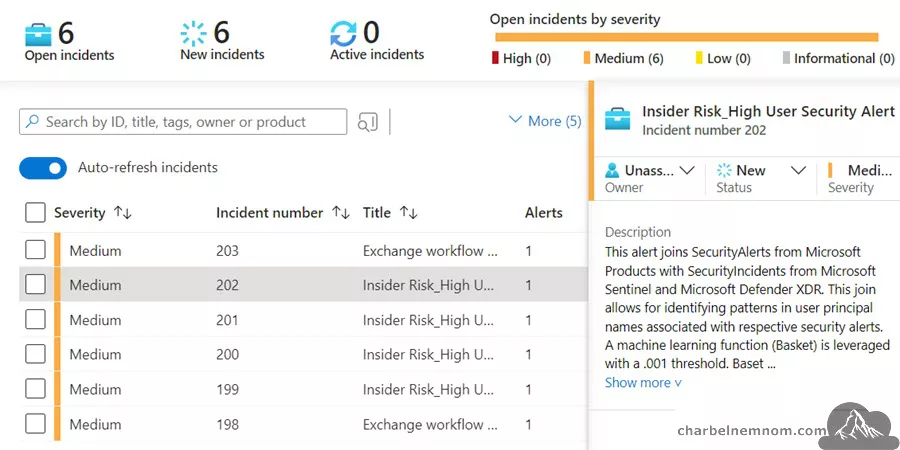Select incident number 203 cell
The width and height of the screenshot is (900, 450).
pyautogui.click(x=227, y=251)
